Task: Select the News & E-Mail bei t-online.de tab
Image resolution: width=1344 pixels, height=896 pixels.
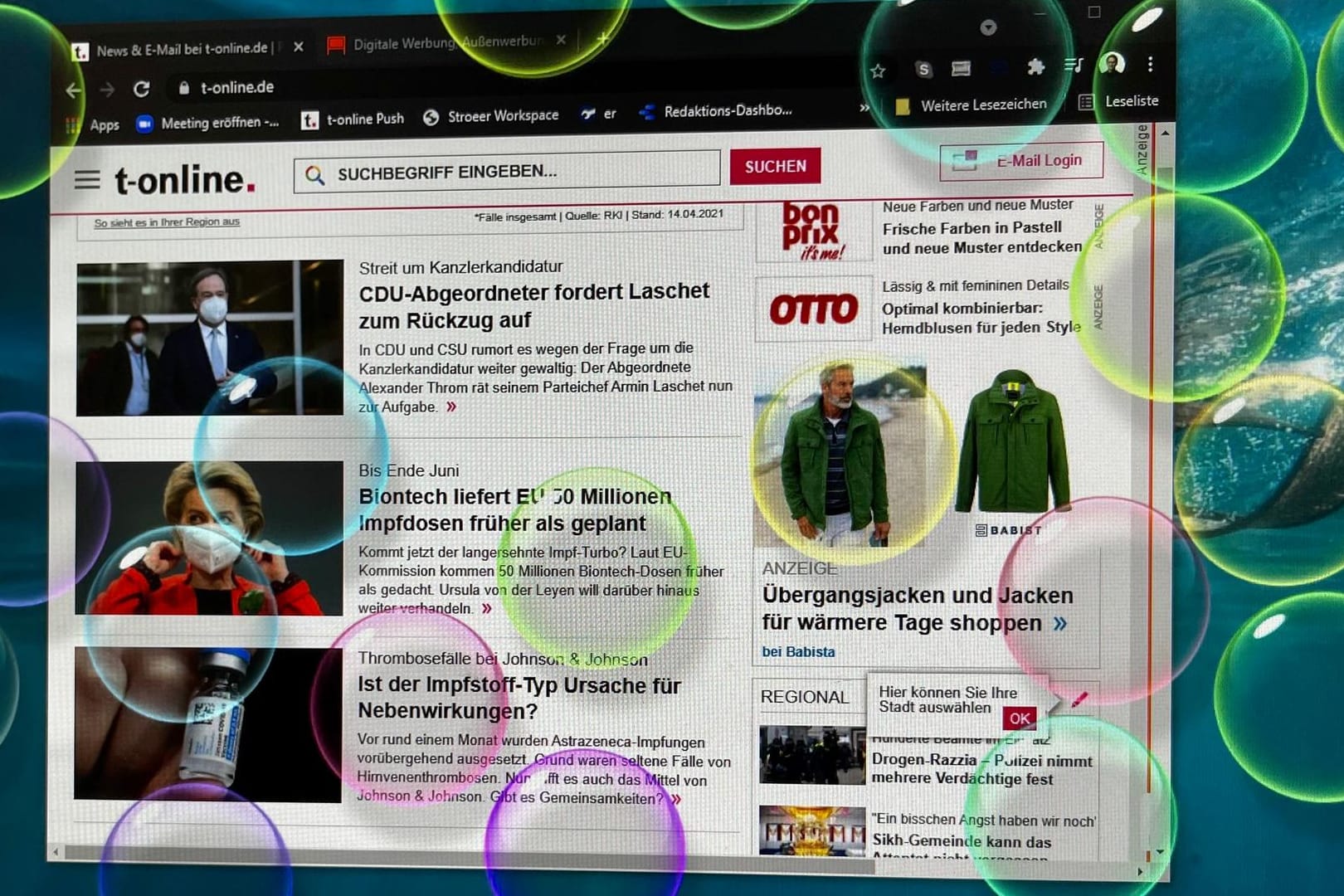Action: (178, 50)
